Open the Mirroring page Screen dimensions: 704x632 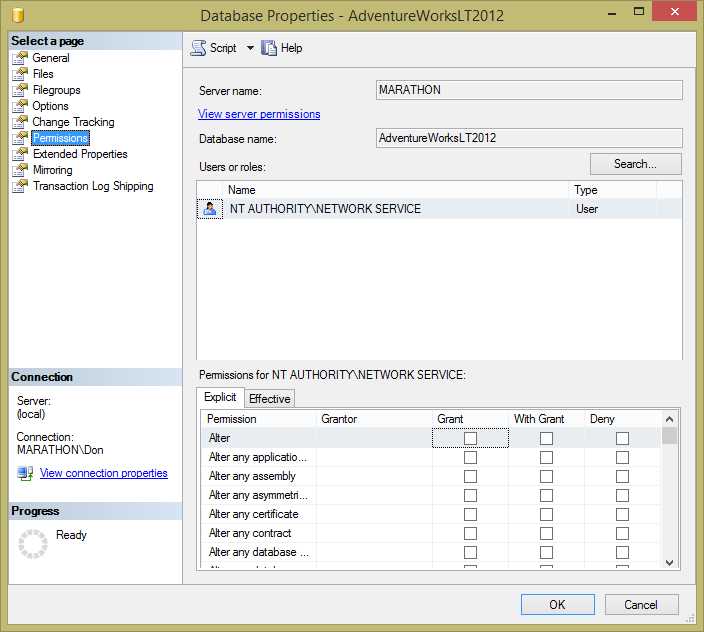coord(53,170)
